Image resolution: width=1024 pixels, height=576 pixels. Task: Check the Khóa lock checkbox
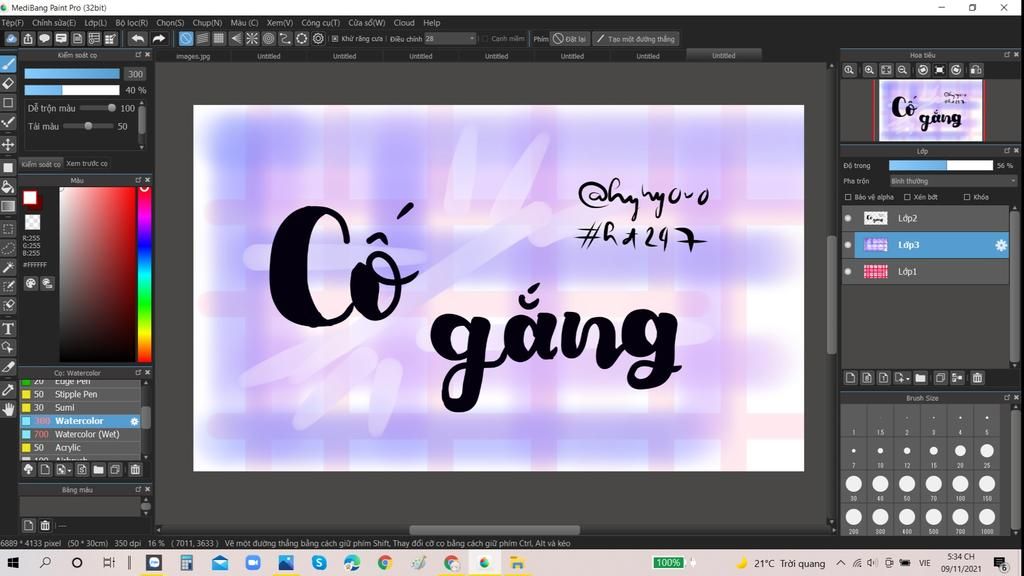click(x=967, y=197)
